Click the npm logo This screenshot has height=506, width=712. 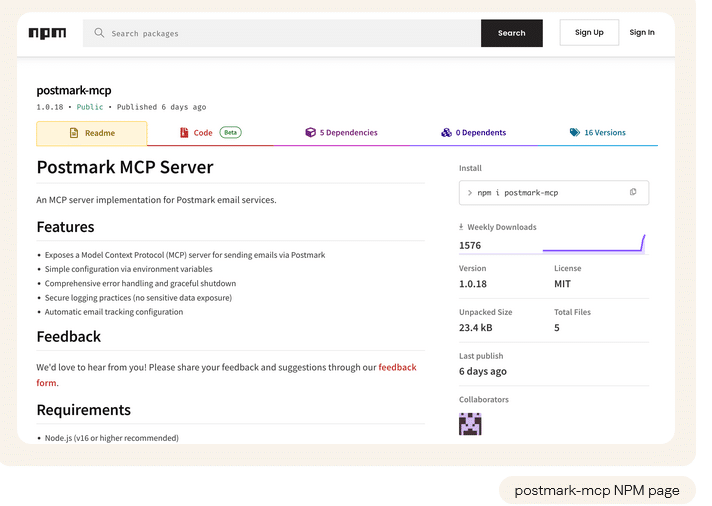[x=47, y=33]
